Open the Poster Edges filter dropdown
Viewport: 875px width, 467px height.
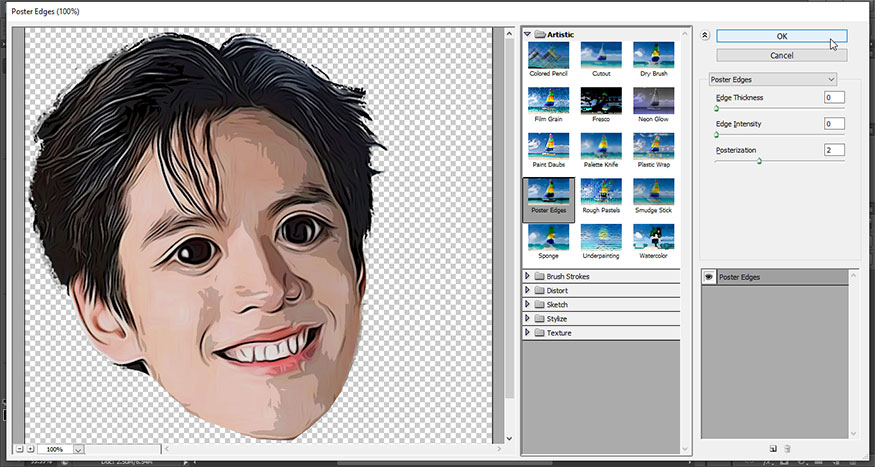coord(772,79)
